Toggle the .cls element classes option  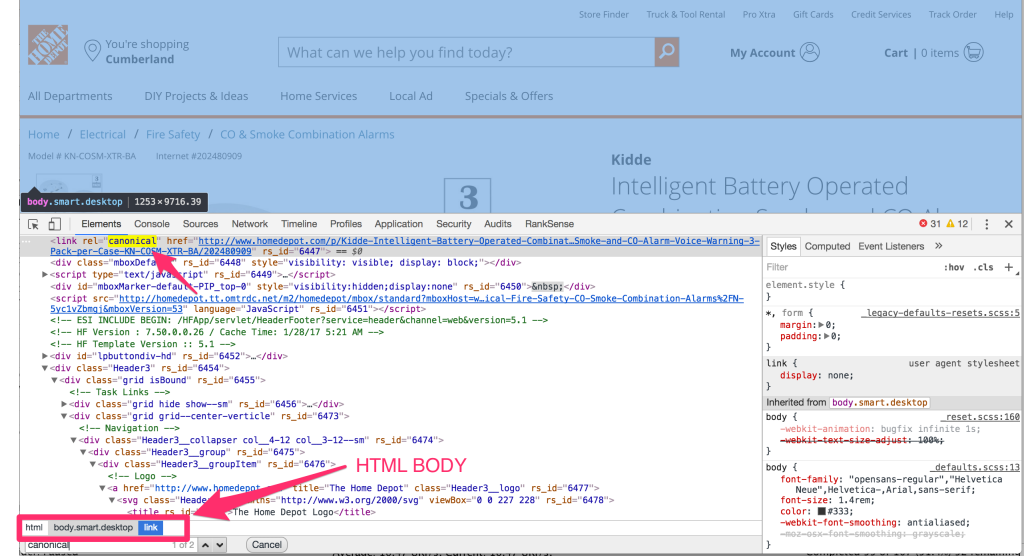point(983,267)
